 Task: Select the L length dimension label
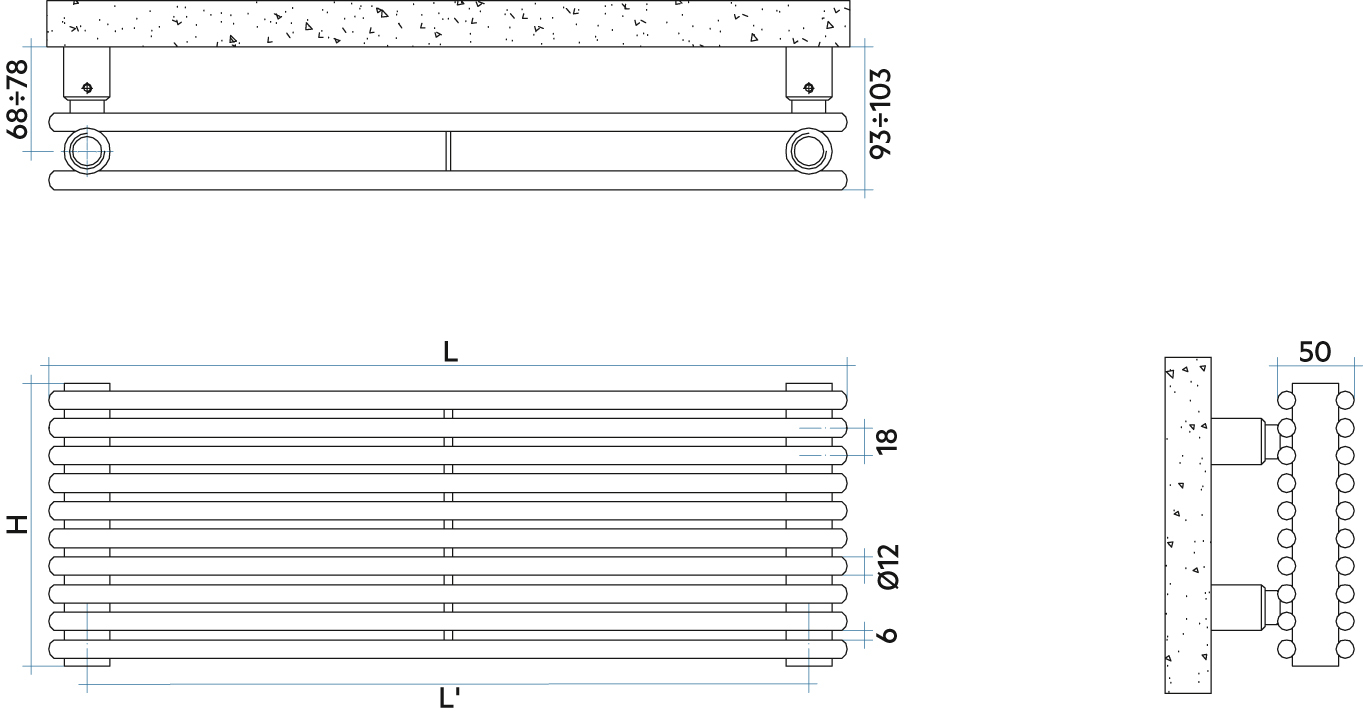click(x=451, y=352)
